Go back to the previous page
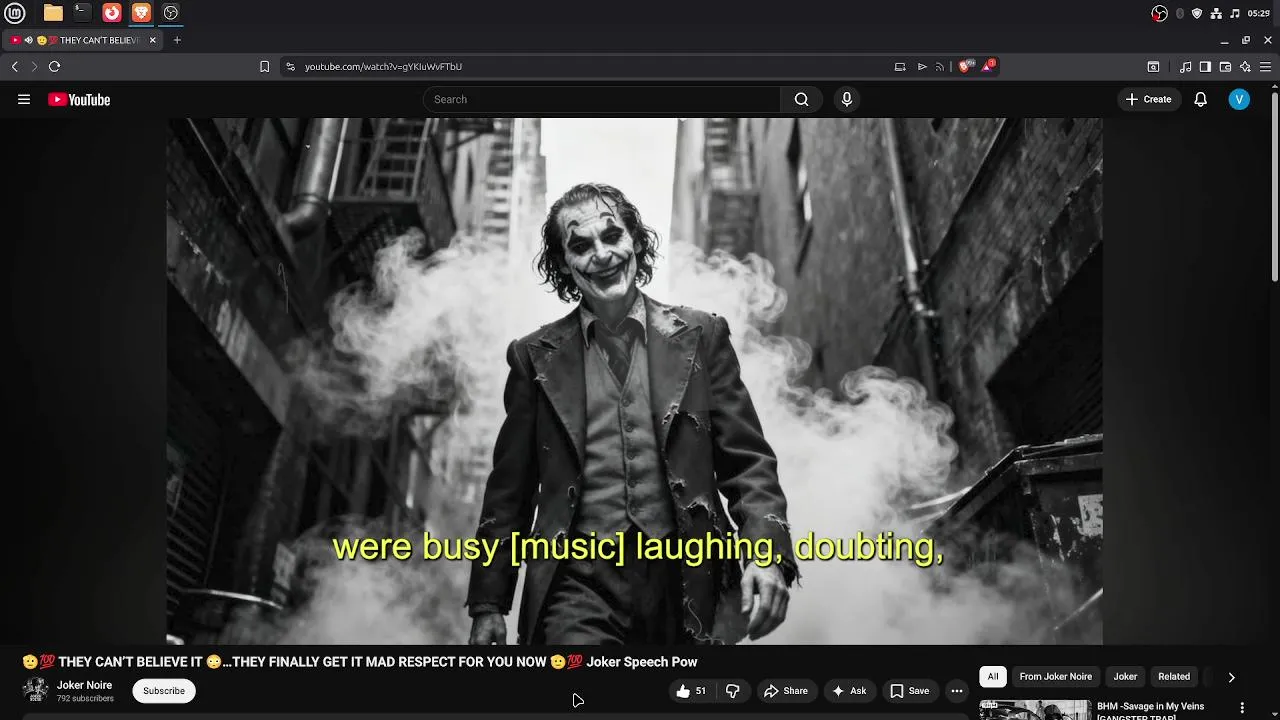Screen dimensions: 1280x720 15,66
